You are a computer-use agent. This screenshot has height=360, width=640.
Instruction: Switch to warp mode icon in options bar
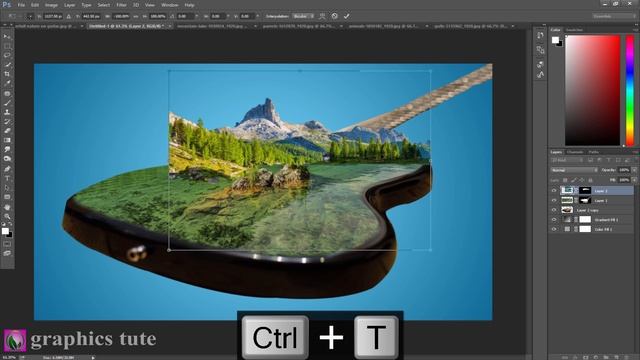(x=322, y=16)
